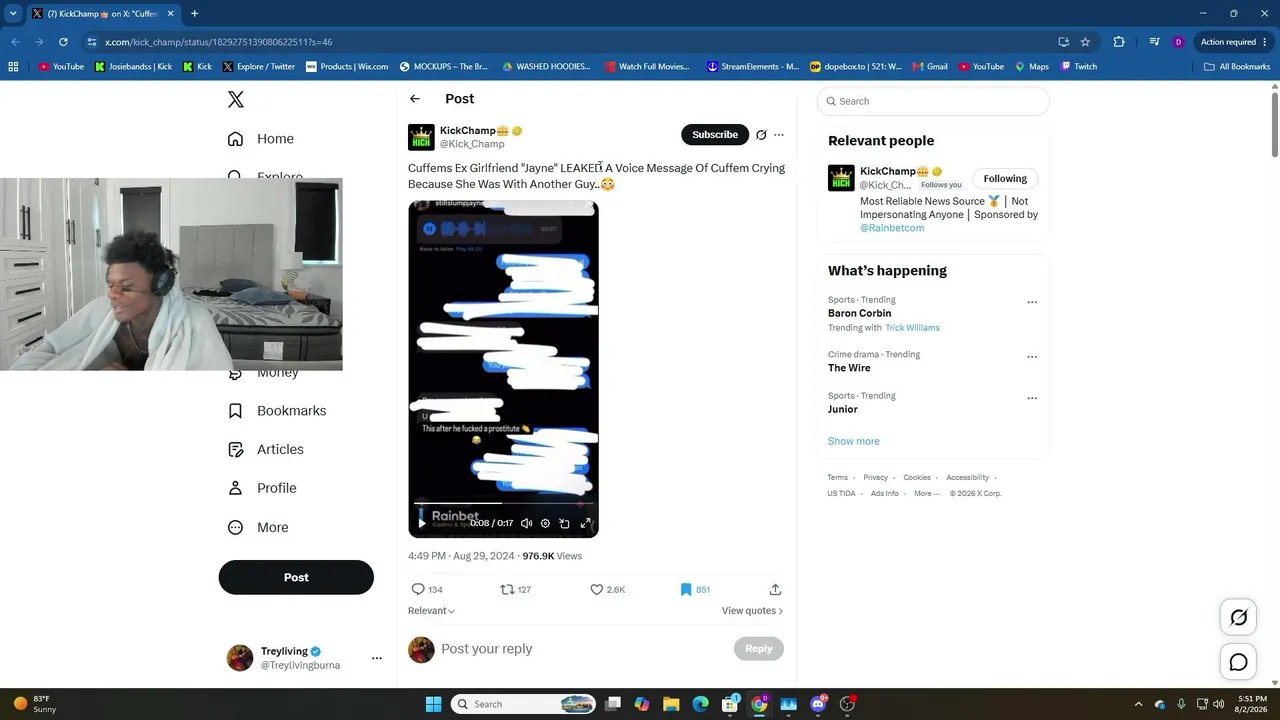Show hidden system tray icons
The width and height of the screenshot is (1280, 720).
point(1138,704)
